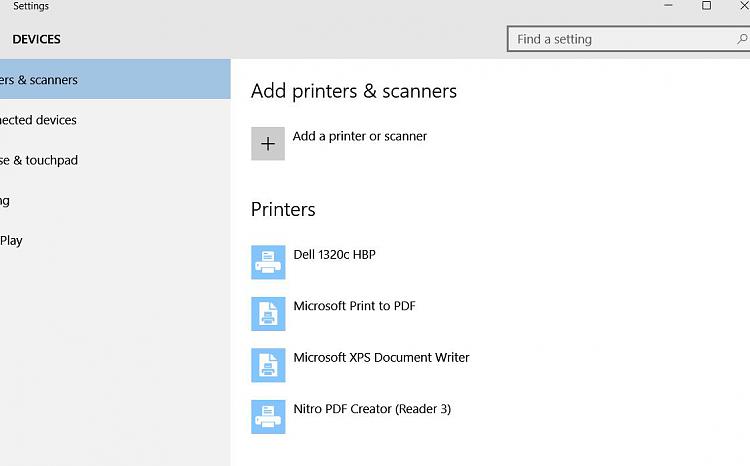Click the Dell 1320c HBP text
The width and height of the screenshot is (750, 466).
[334, 255]
